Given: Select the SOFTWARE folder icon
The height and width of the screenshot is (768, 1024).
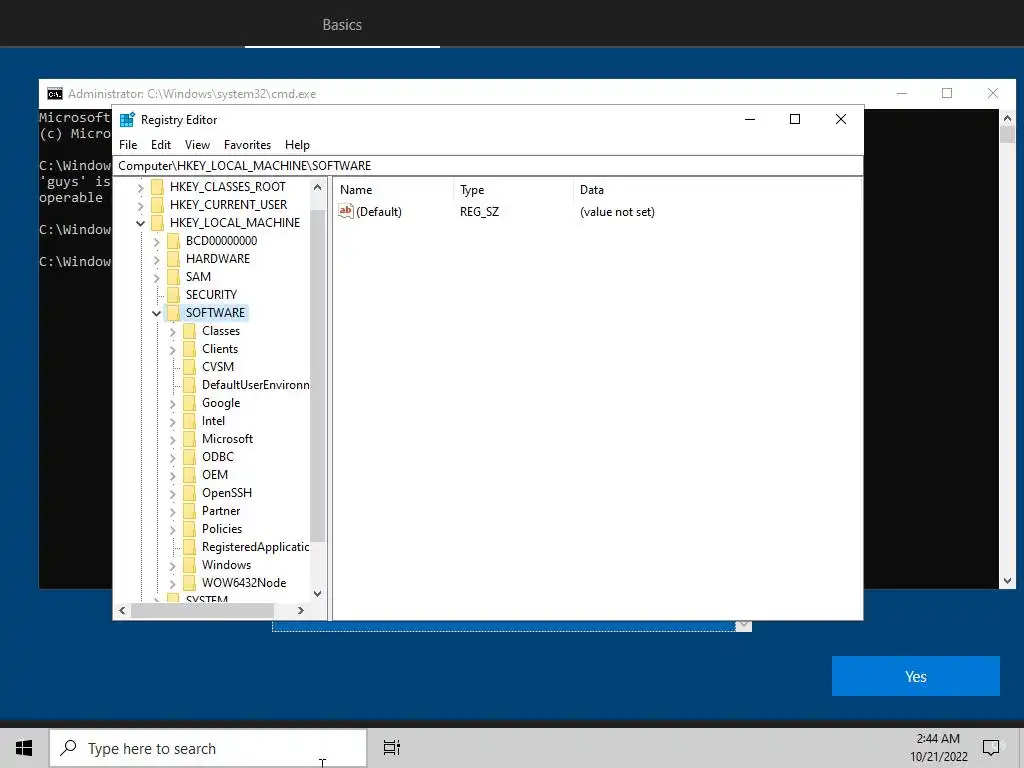Looking at the screenshot, I should 173,313.
